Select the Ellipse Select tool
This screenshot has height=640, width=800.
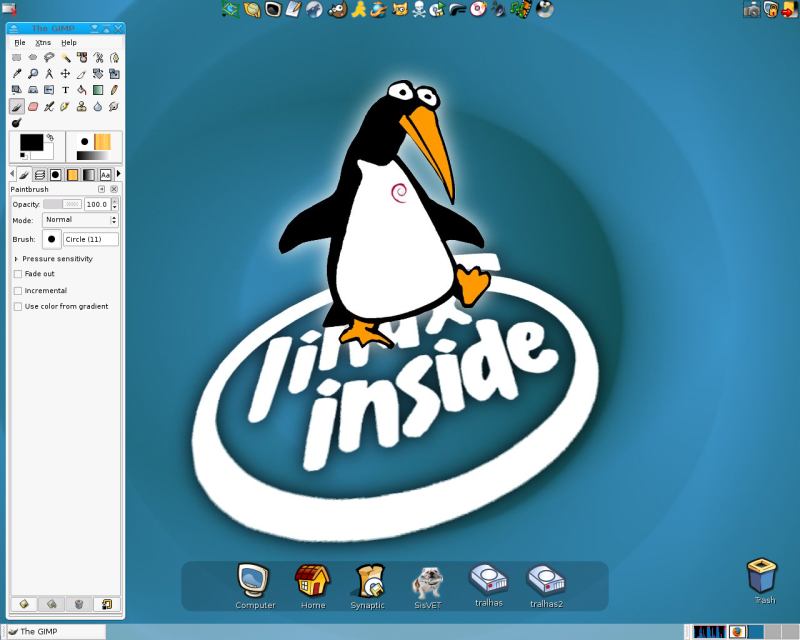coord(33,58)
